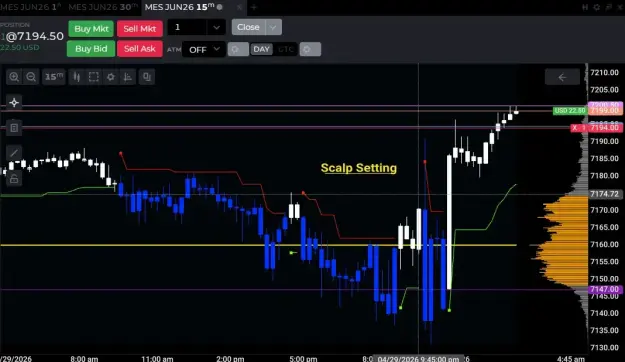Select the crosshair cursor tool
The height and width of the screenshot is (362, 625).
point(14,102)
